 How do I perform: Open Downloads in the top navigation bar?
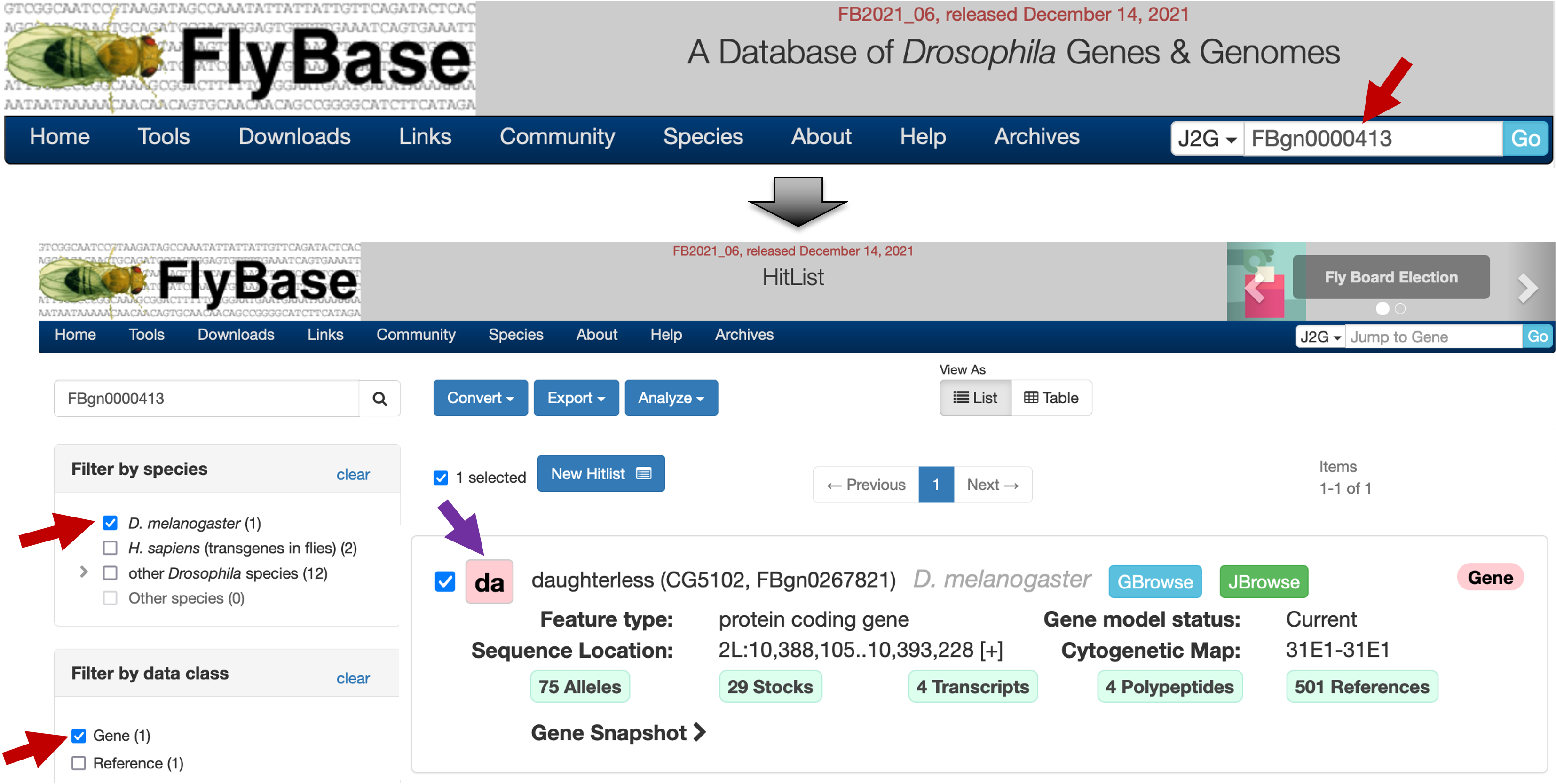pyautogui.click(x=294, y=136)
